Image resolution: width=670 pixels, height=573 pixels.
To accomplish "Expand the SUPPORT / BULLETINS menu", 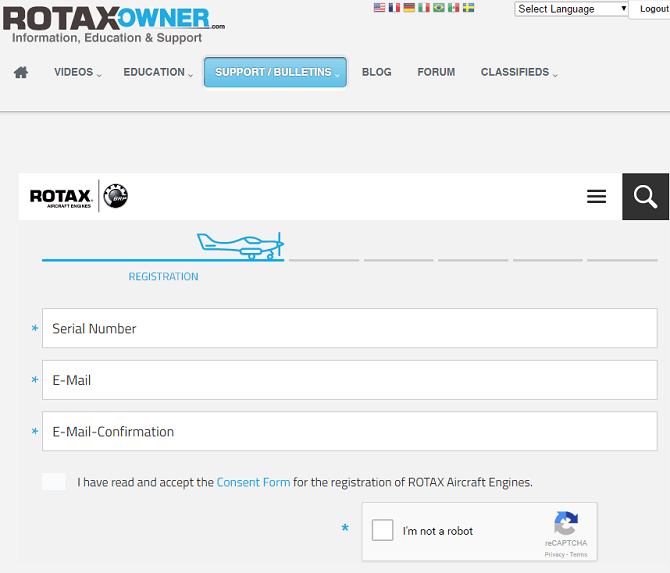I will [x=275, y=72].
